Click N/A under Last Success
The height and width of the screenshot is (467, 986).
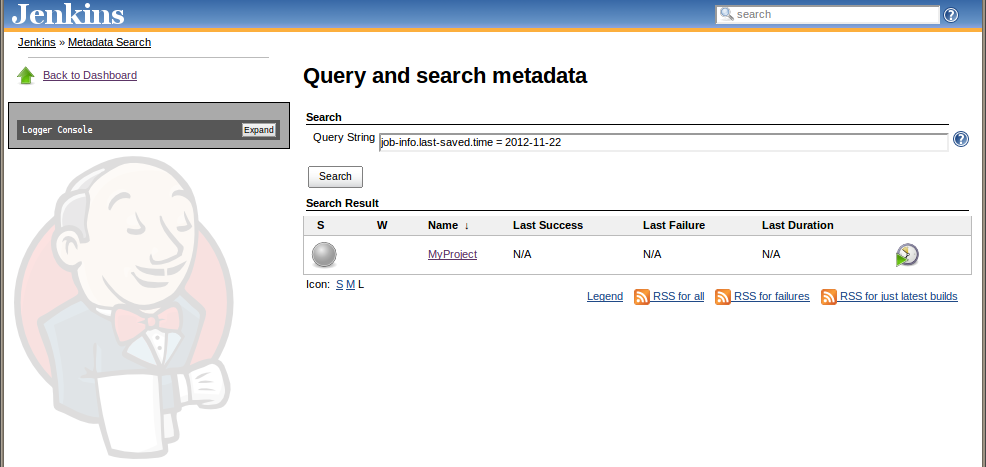point(522,255)
